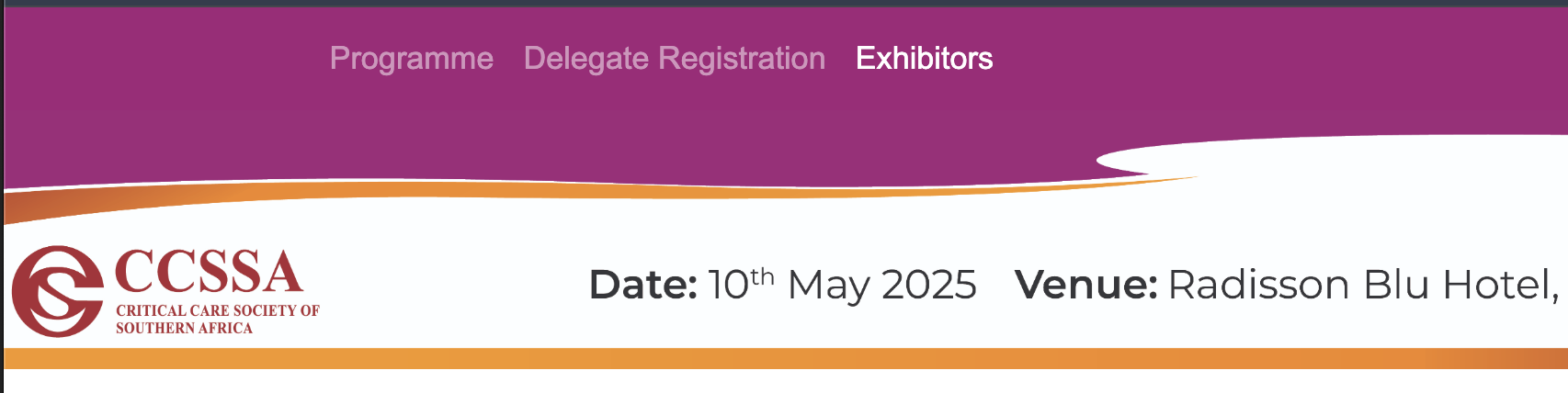1568x393 pixels.
Task: Click the large CCSSA wordmark text
Action: click(x=209, y=272)
